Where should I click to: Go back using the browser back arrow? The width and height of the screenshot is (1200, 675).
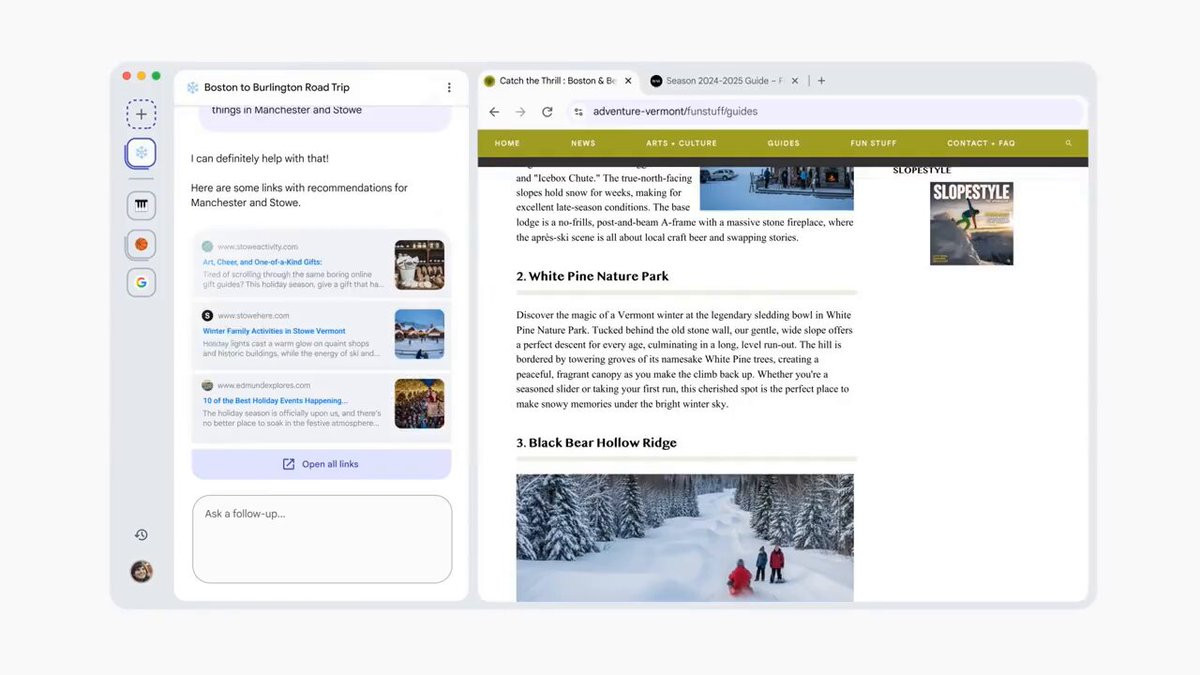click(494, 112)
